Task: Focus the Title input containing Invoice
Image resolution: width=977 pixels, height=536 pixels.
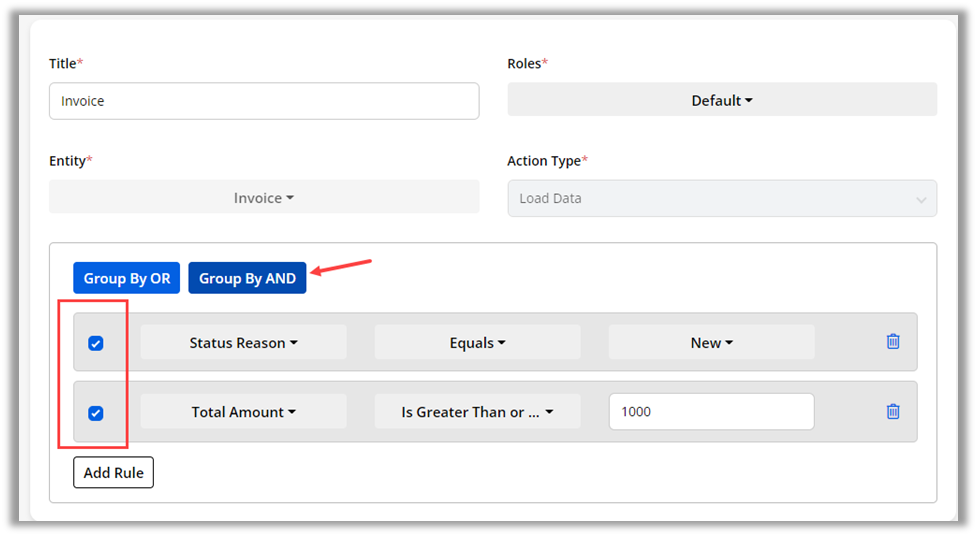Action: 264,101
